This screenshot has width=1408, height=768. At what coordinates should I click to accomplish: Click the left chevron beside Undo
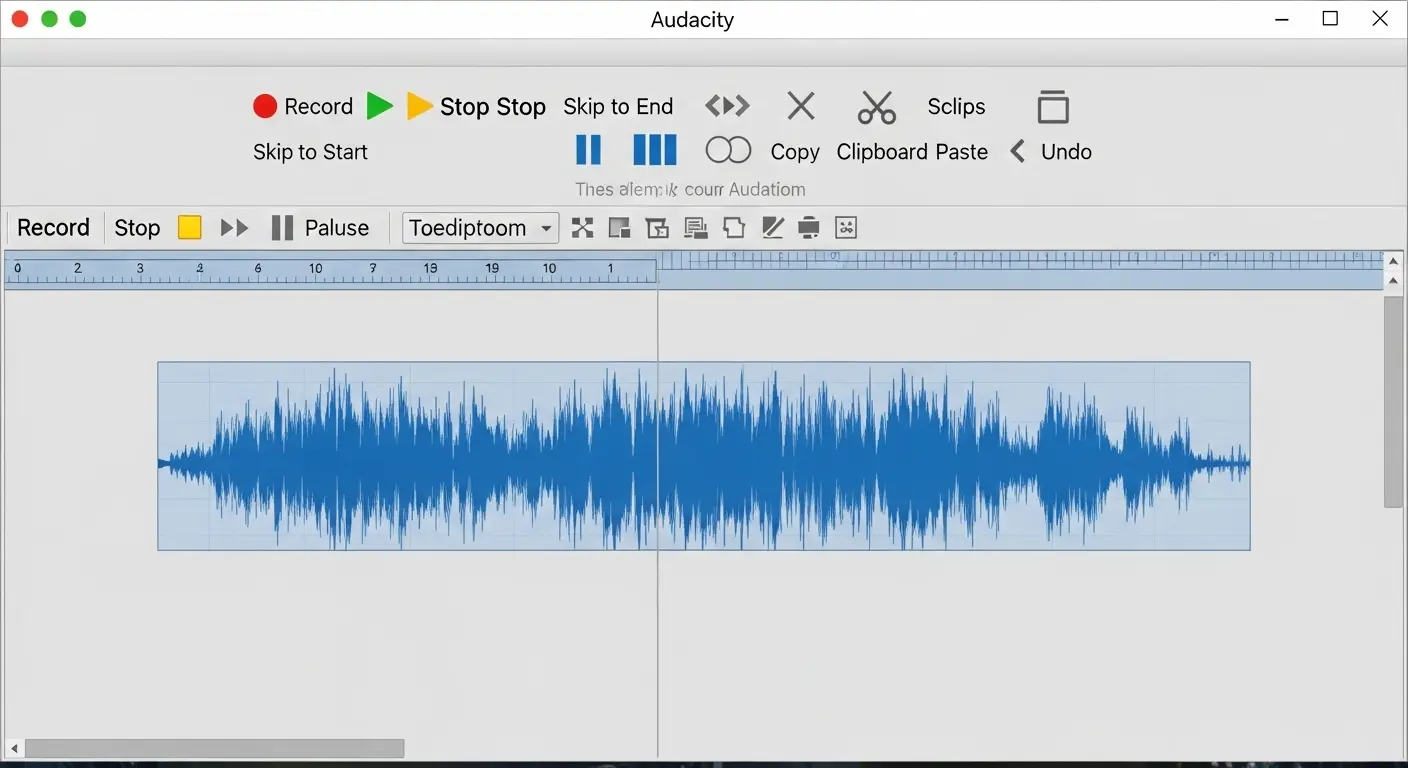1017,151
